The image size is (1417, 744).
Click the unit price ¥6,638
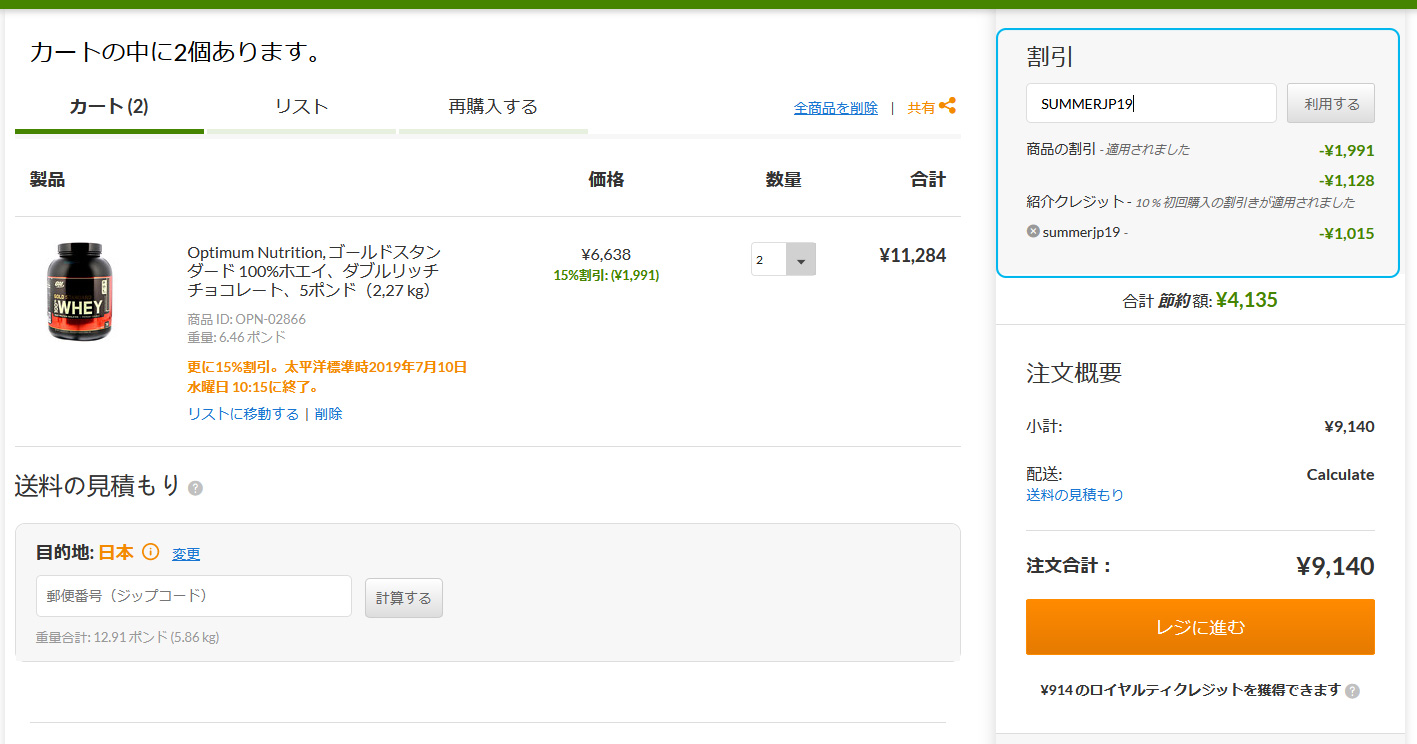pos(606,255)
